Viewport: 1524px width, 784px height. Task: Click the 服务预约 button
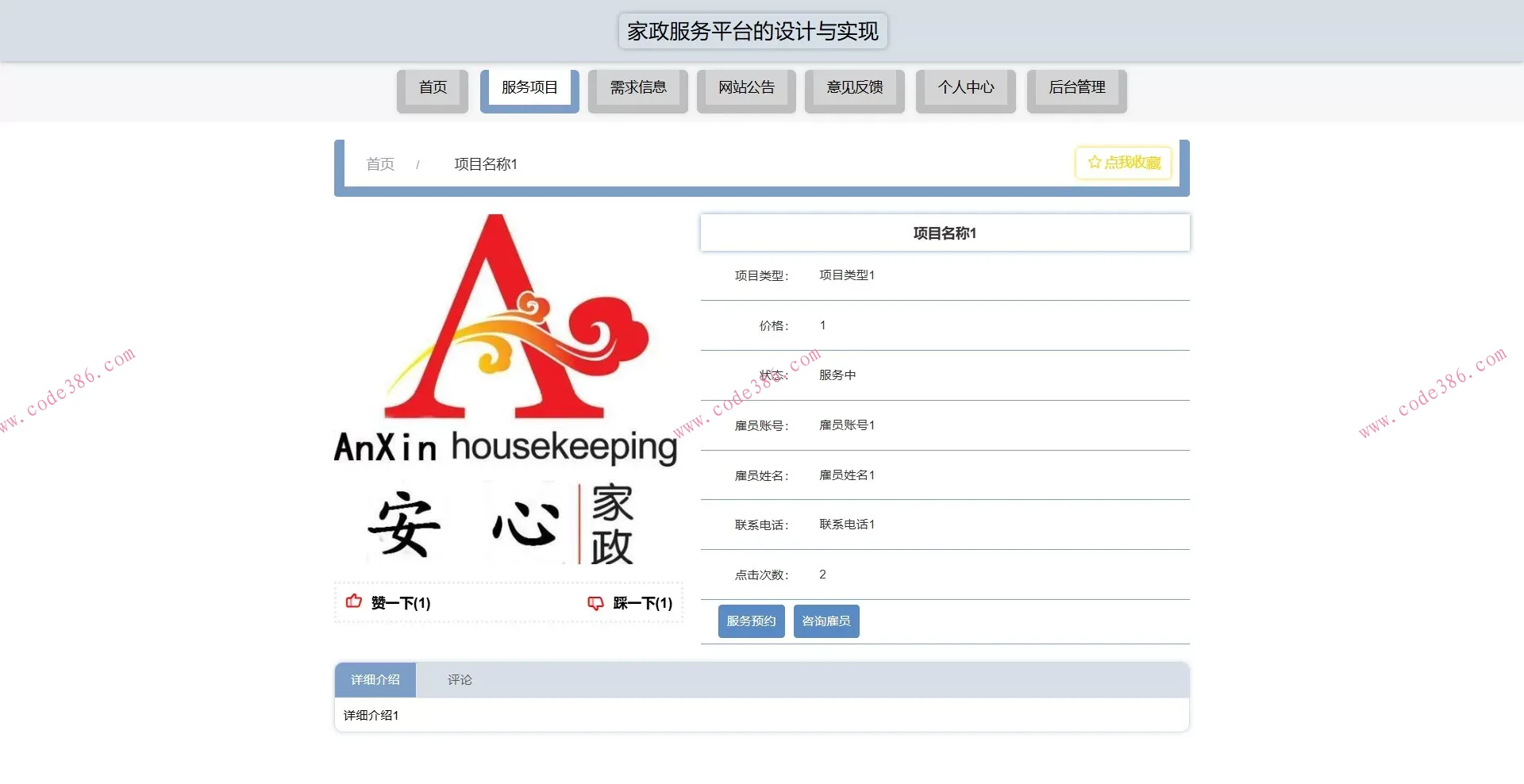[750, 621]
